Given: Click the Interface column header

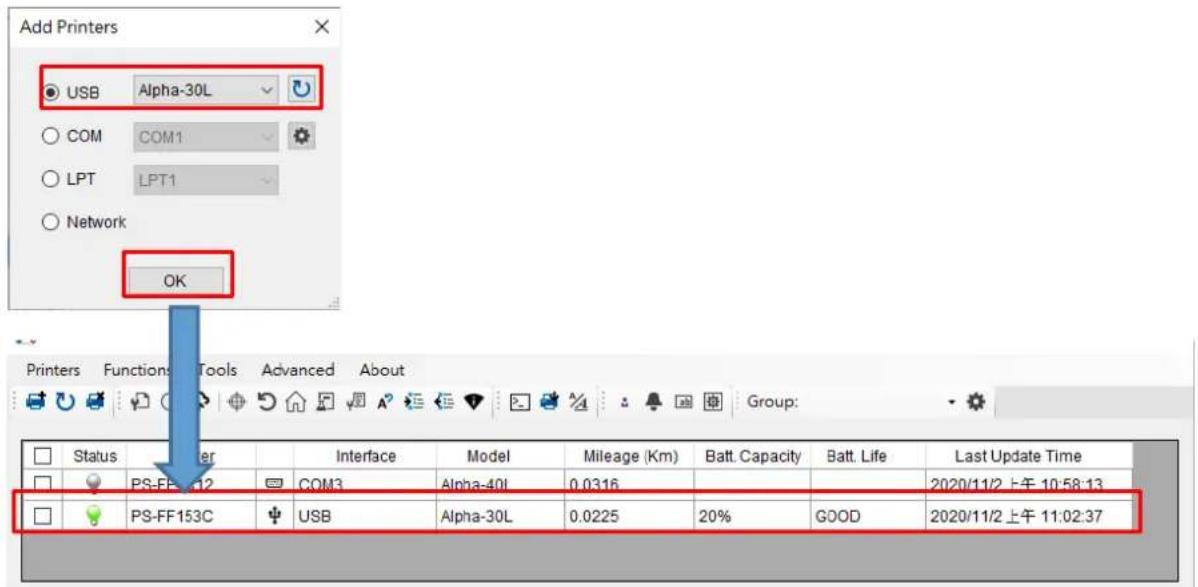Looking at the screenshot, I should [366, 456].
